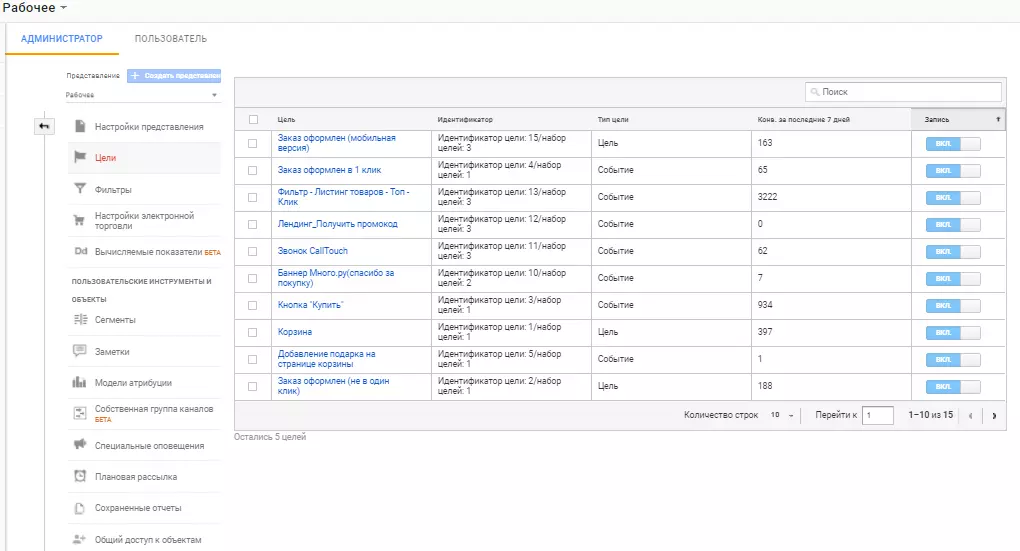Viewport: 1020px width, 551px height.
Task: Disable recording for Баннер Много.ру goal
Action: [953, 278]
